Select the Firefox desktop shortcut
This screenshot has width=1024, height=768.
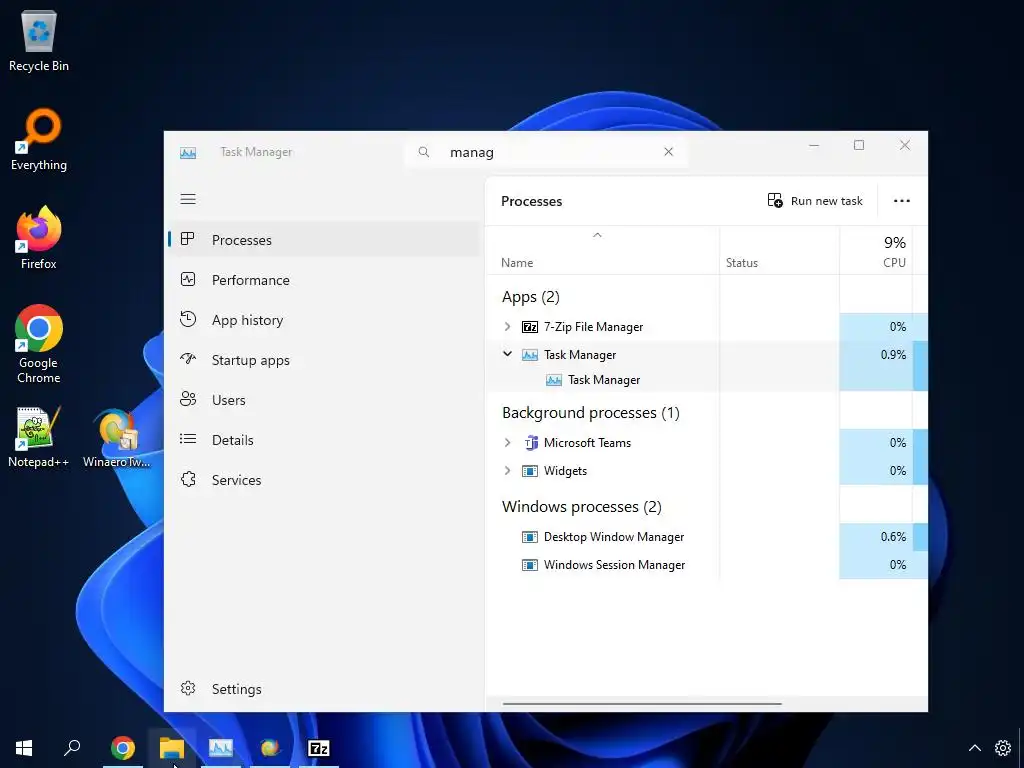[x=39, y=238]
